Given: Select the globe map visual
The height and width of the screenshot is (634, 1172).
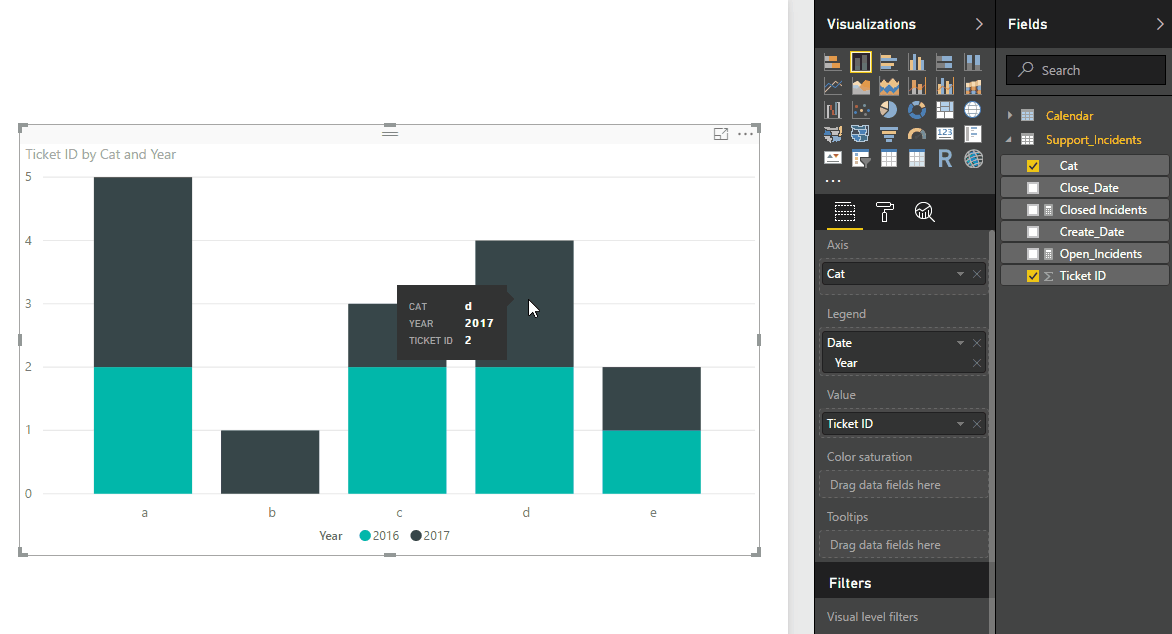Looking at the screenshot, I should point(972,110).
